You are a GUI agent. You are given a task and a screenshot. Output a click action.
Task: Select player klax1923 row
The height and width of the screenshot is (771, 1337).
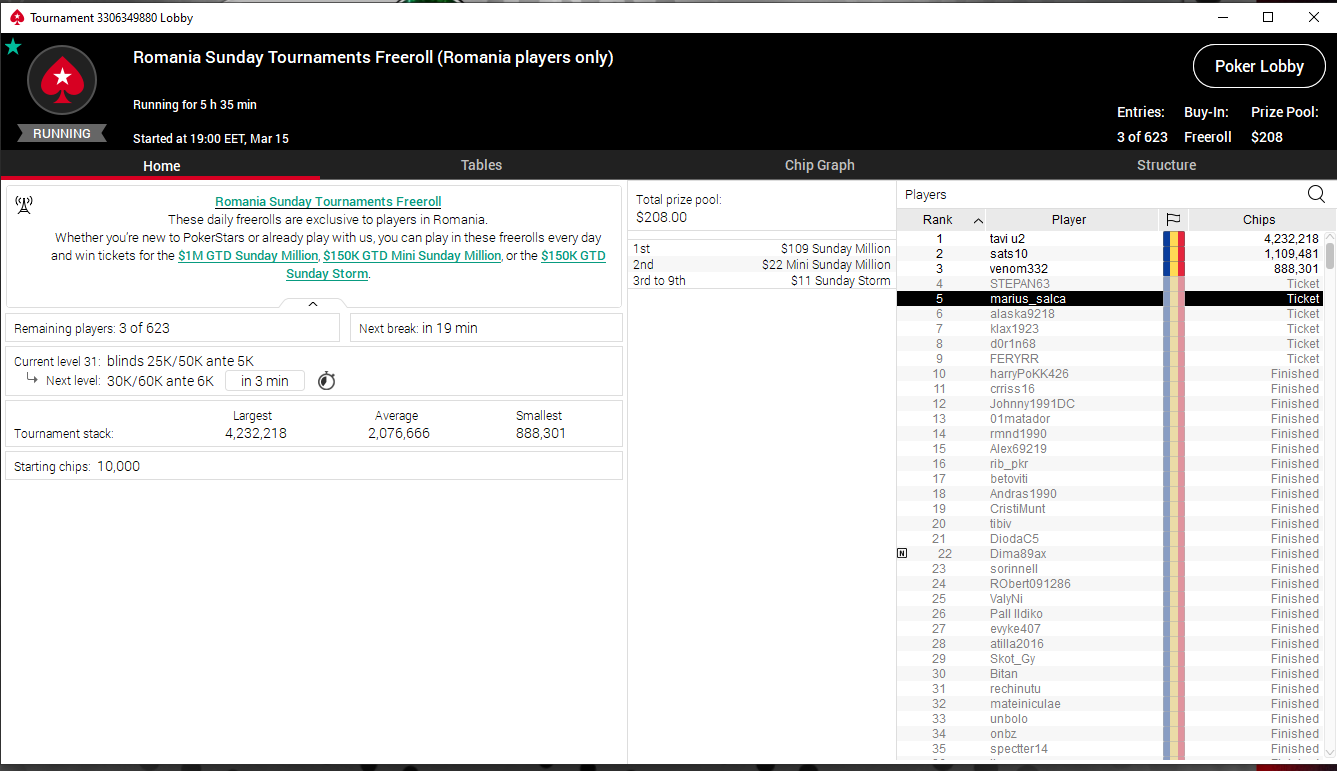(x=1110, y=329)
